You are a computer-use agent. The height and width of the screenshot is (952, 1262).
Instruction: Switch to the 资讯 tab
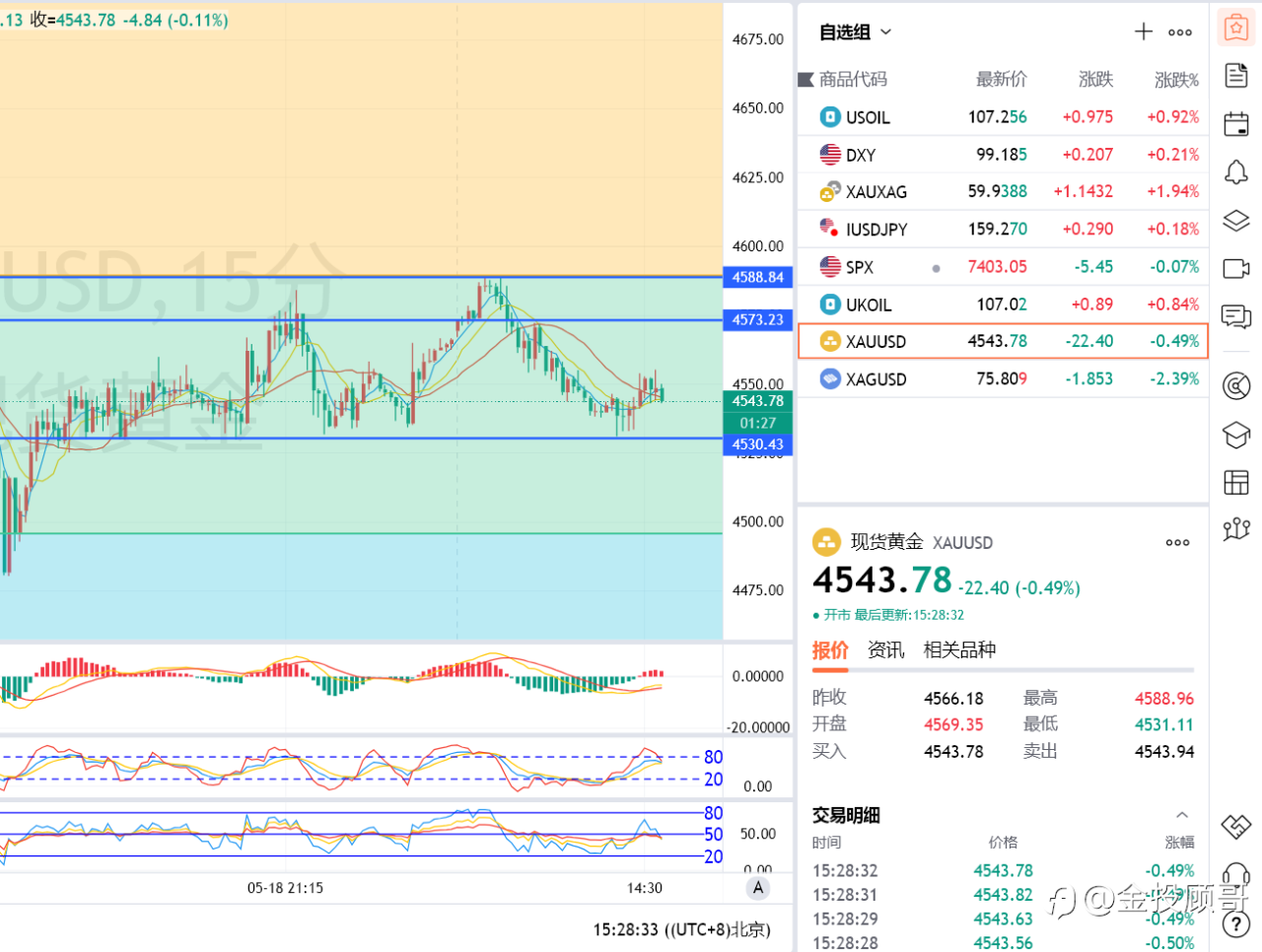click(885, 649)
